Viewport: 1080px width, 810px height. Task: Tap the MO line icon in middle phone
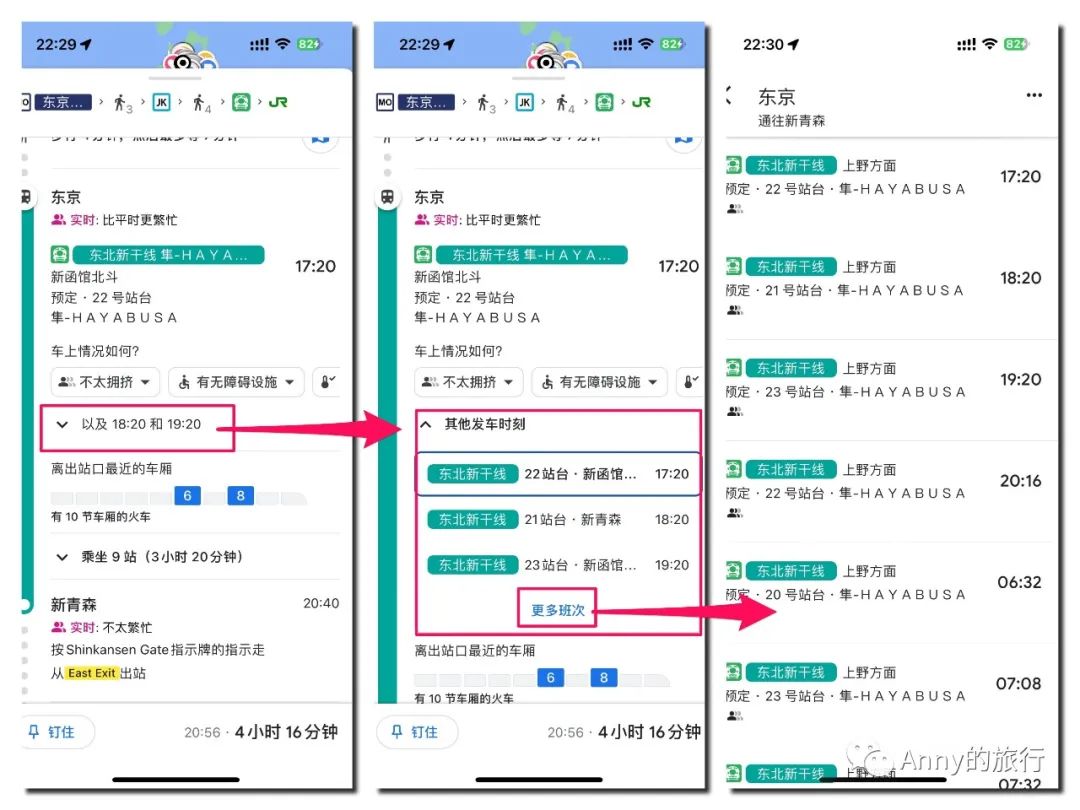pos(385,103)
